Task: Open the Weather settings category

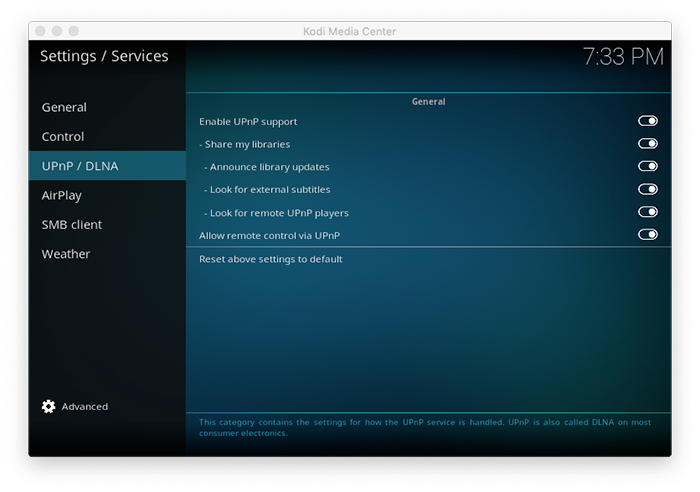Action: (x=107, y=254)
